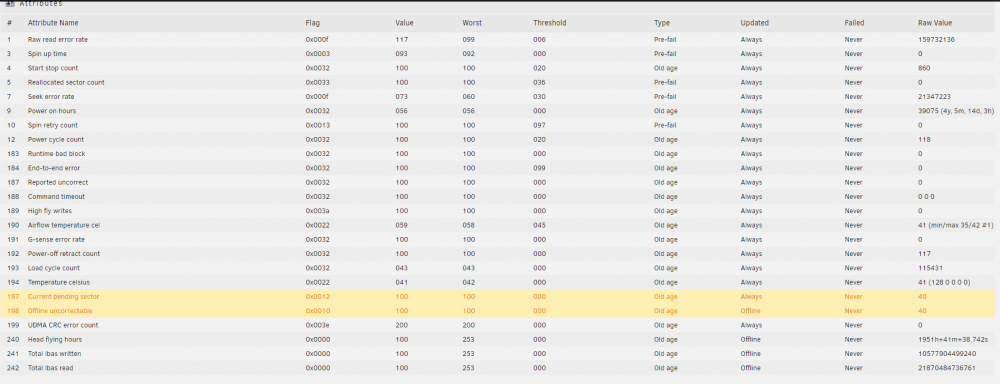Image resolution: width=1000 pixels, height=384 pixels.
Task: Click the End-to-end error attribute
Action: 54,168
